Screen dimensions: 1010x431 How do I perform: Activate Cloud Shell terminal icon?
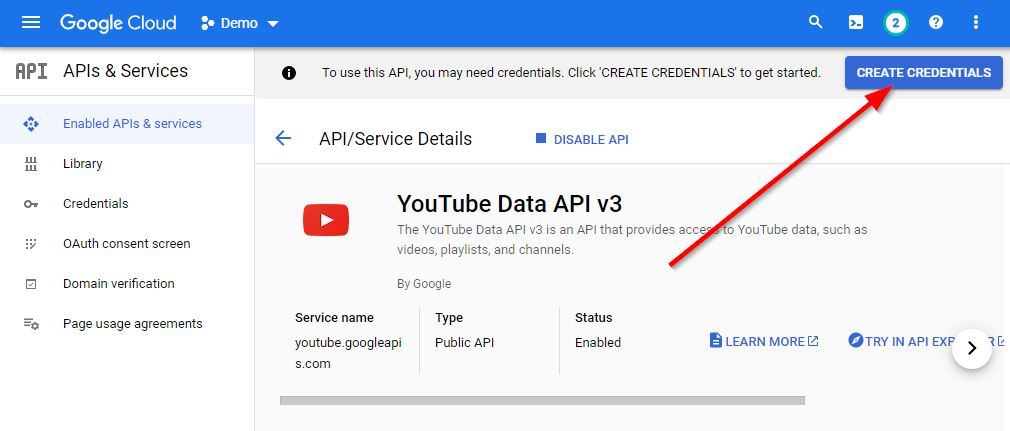tap(856, 22)
